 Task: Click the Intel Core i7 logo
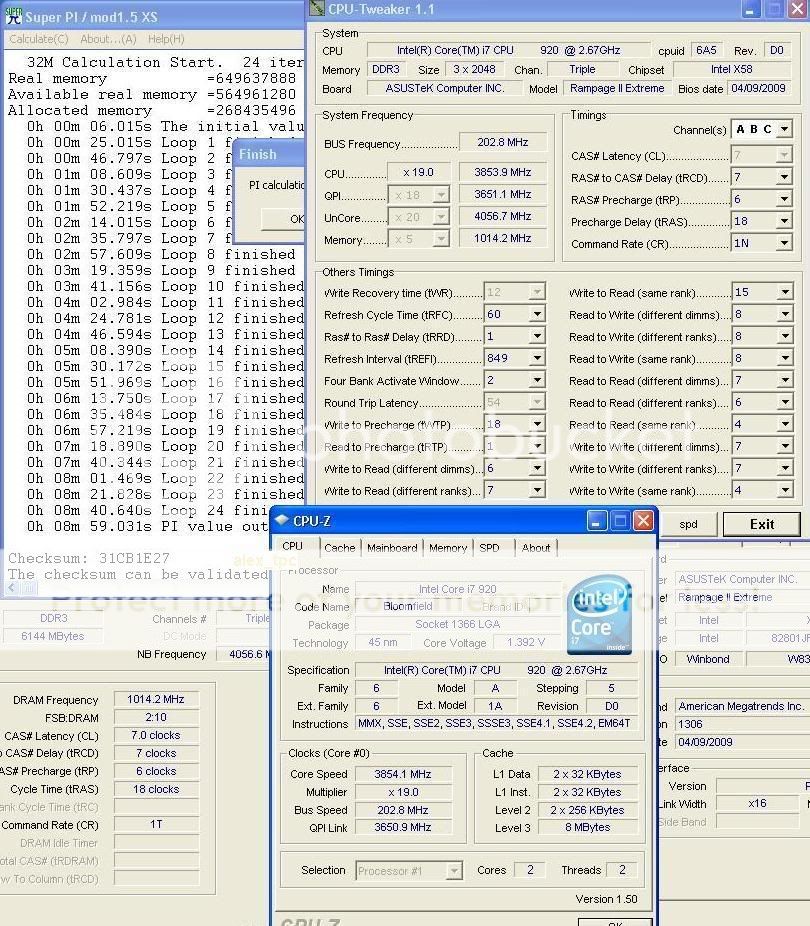(599, 615)
